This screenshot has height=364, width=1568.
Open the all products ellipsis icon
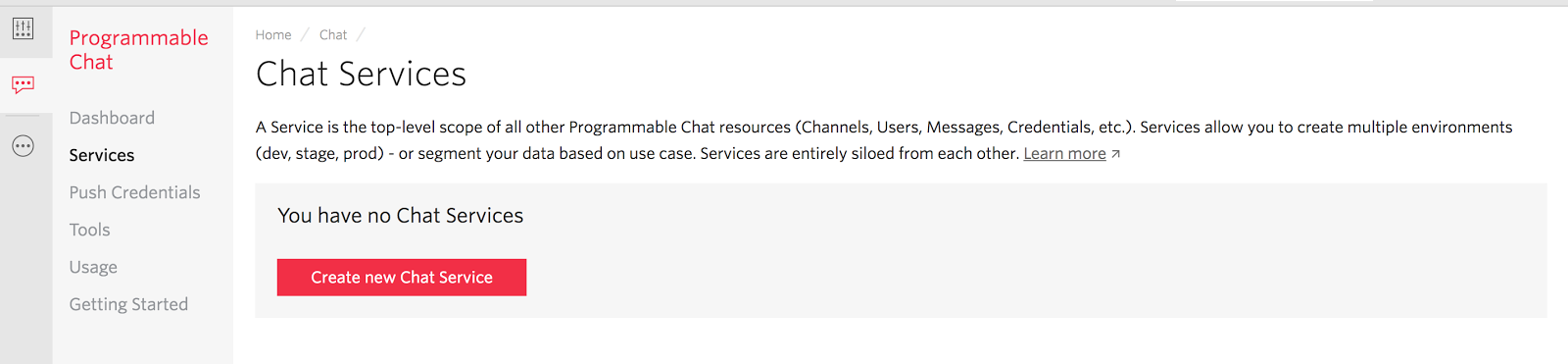click(23, 146)
